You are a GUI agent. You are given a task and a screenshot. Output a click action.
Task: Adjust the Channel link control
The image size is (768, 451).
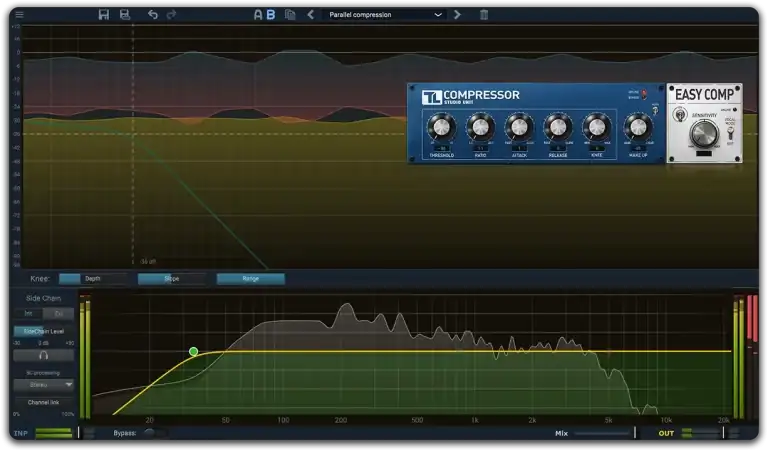point(44,403)
